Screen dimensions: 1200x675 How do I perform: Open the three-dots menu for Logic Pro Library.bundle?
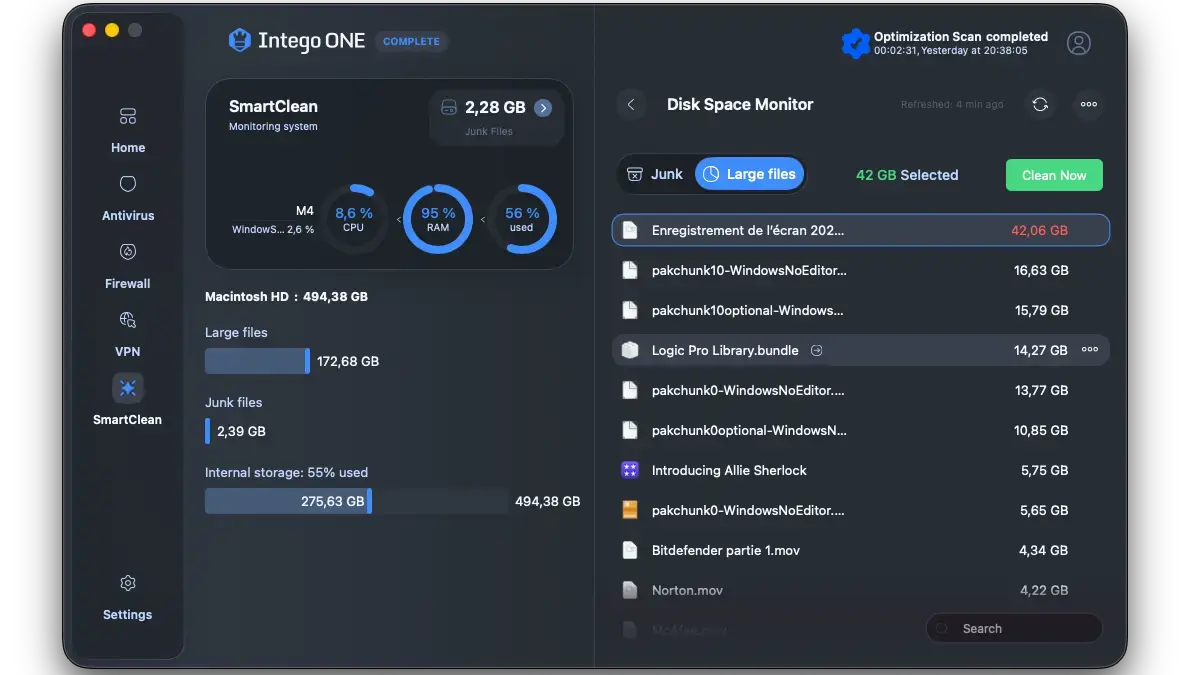tap(1088, 350)
